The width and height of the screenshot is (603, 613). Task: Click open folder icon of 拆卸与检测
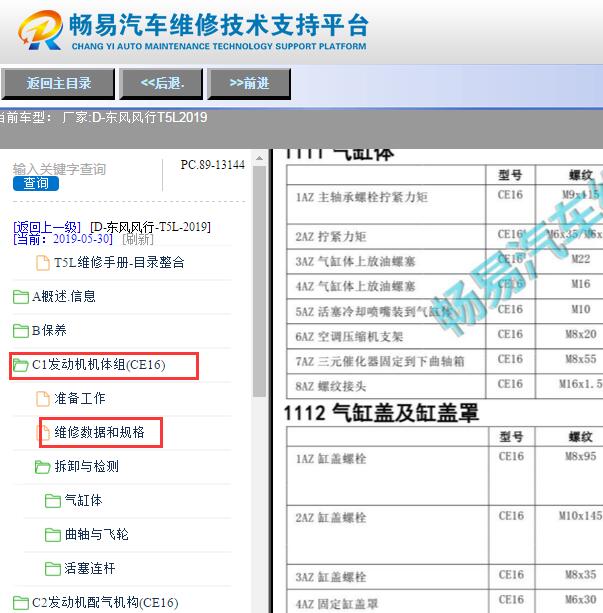click(x=43, y=467)
